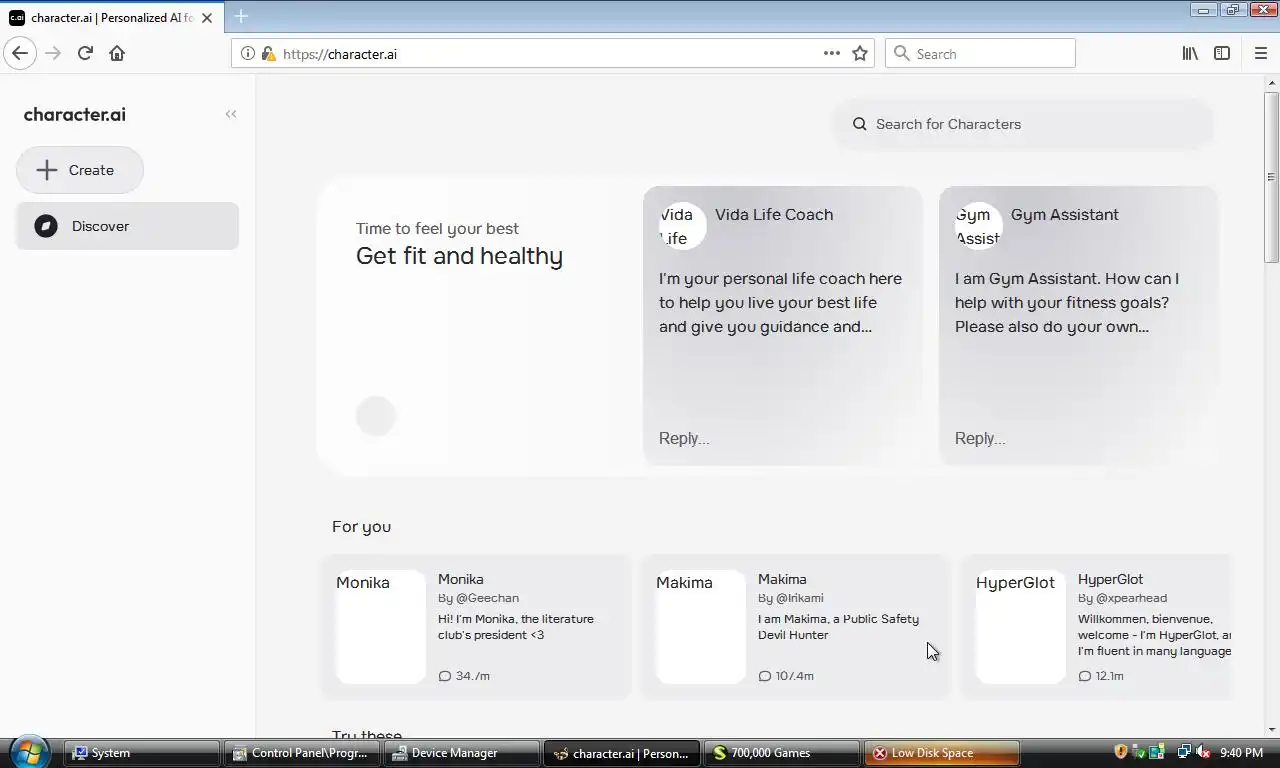Image resolution: width=1280 pixels, height=768 pixels.
Task: Click the "By @Irikami" author text
Action: tap(791, 598)
